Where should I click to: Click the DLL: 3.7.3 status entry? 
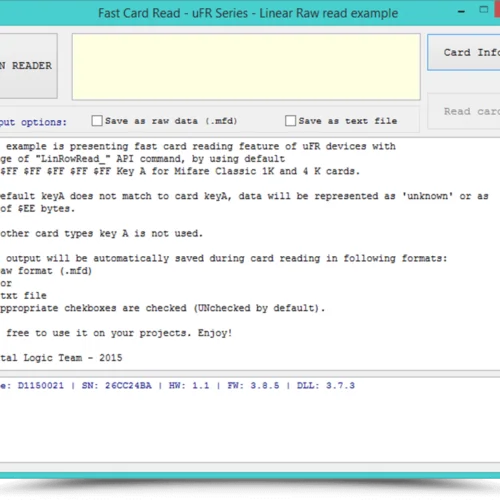(x=326, y=386)
